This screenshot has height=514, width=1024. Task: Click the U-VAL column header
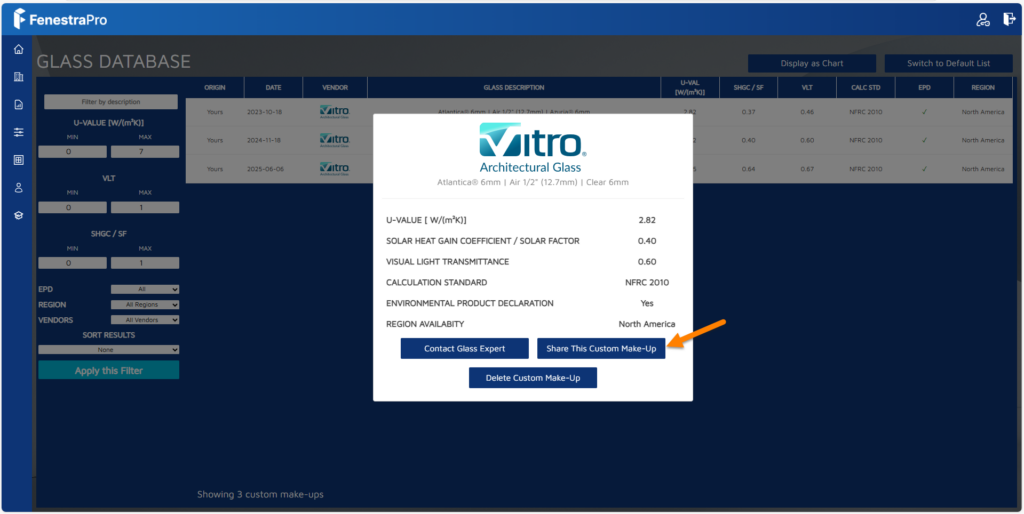(689, 88)
